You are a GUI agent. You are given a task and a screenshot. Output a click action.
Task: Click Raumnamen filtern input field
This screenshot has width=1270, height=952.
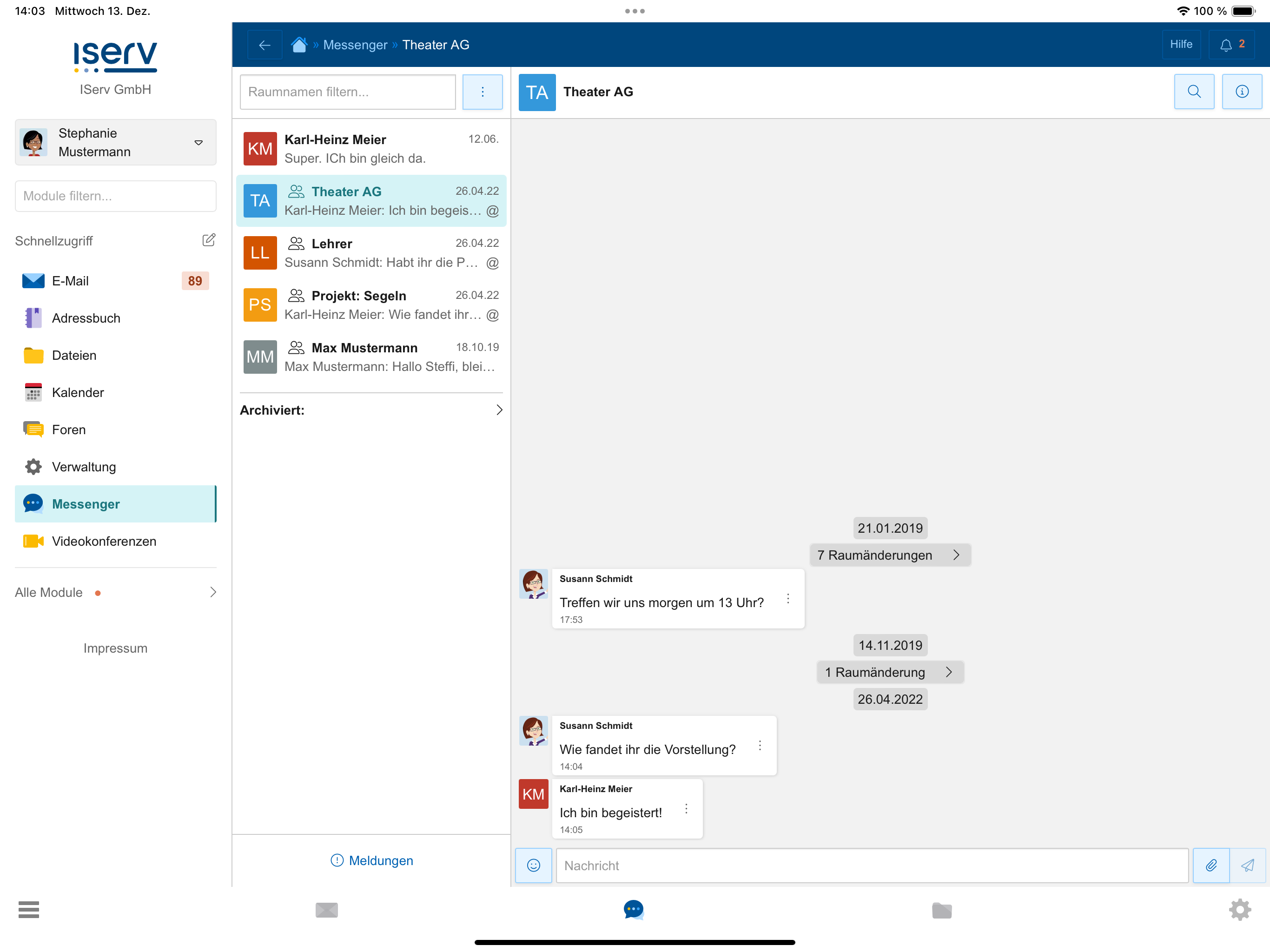point(347,92)
